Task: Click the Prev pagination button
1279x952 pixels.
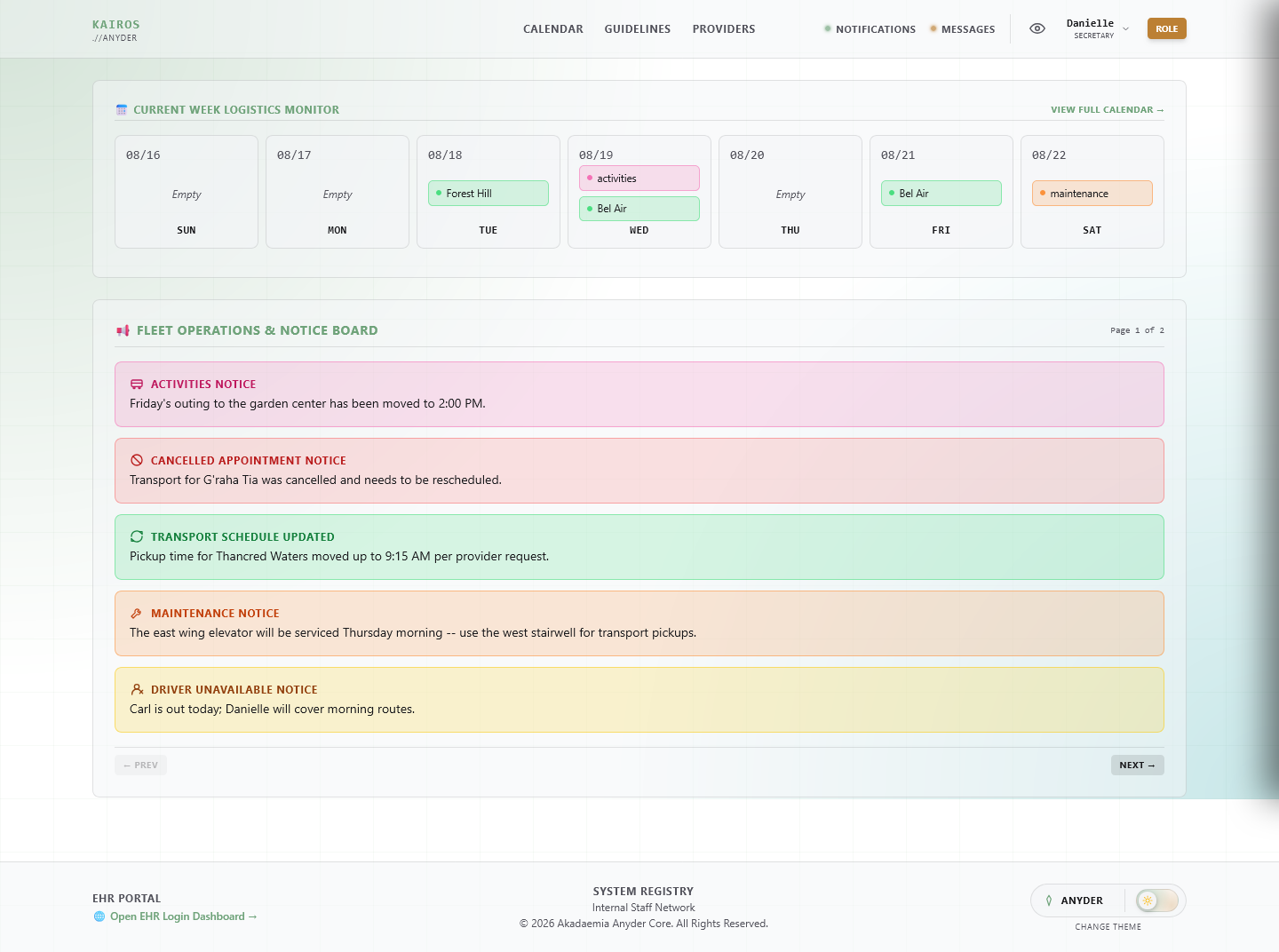Action: click(140, 765)
